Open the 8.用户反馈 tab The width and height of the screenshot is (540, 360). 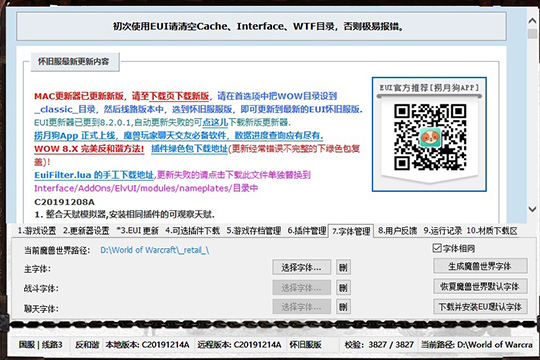[x=397, y=230]
